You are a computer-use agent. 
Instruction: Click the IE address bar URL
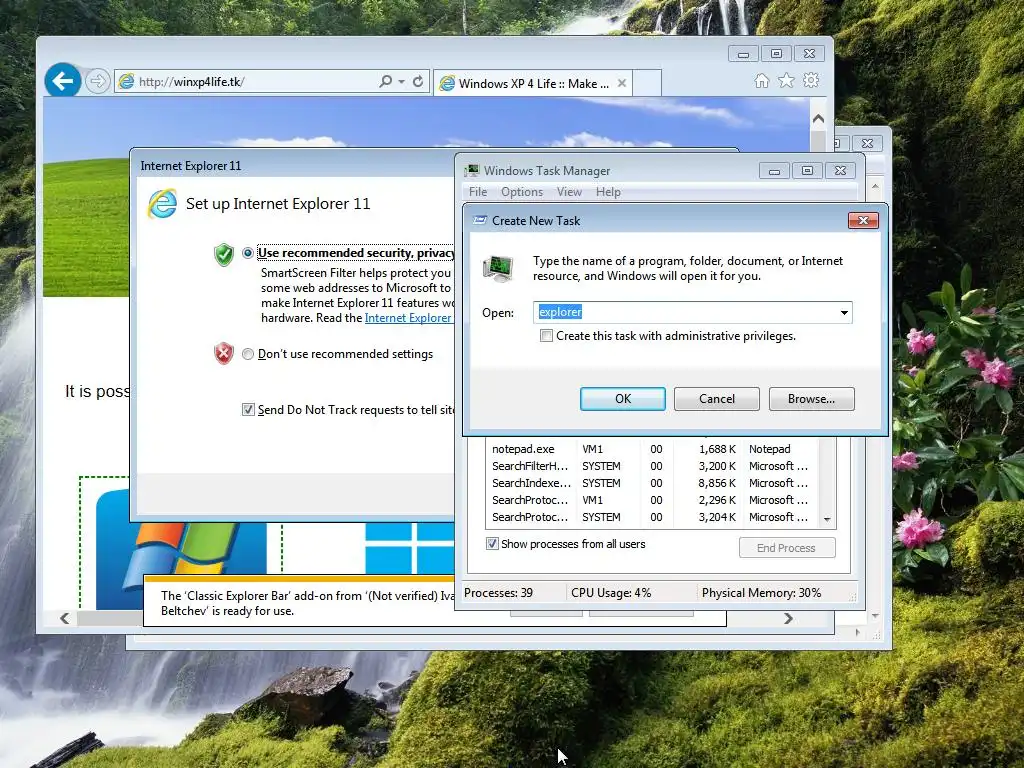coord(191,82)
